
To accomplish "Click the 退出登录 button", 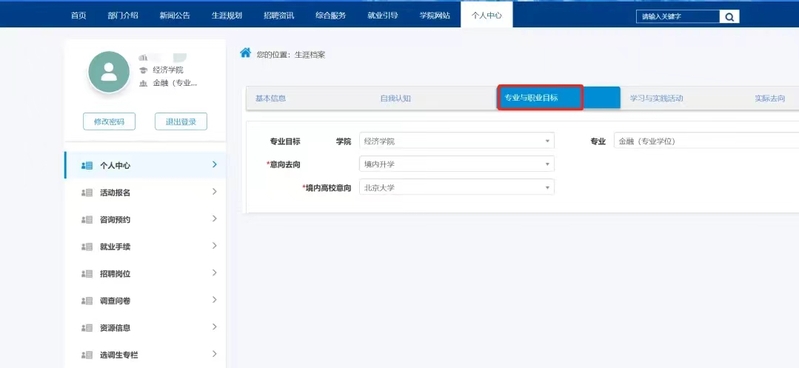I will 181,121.
